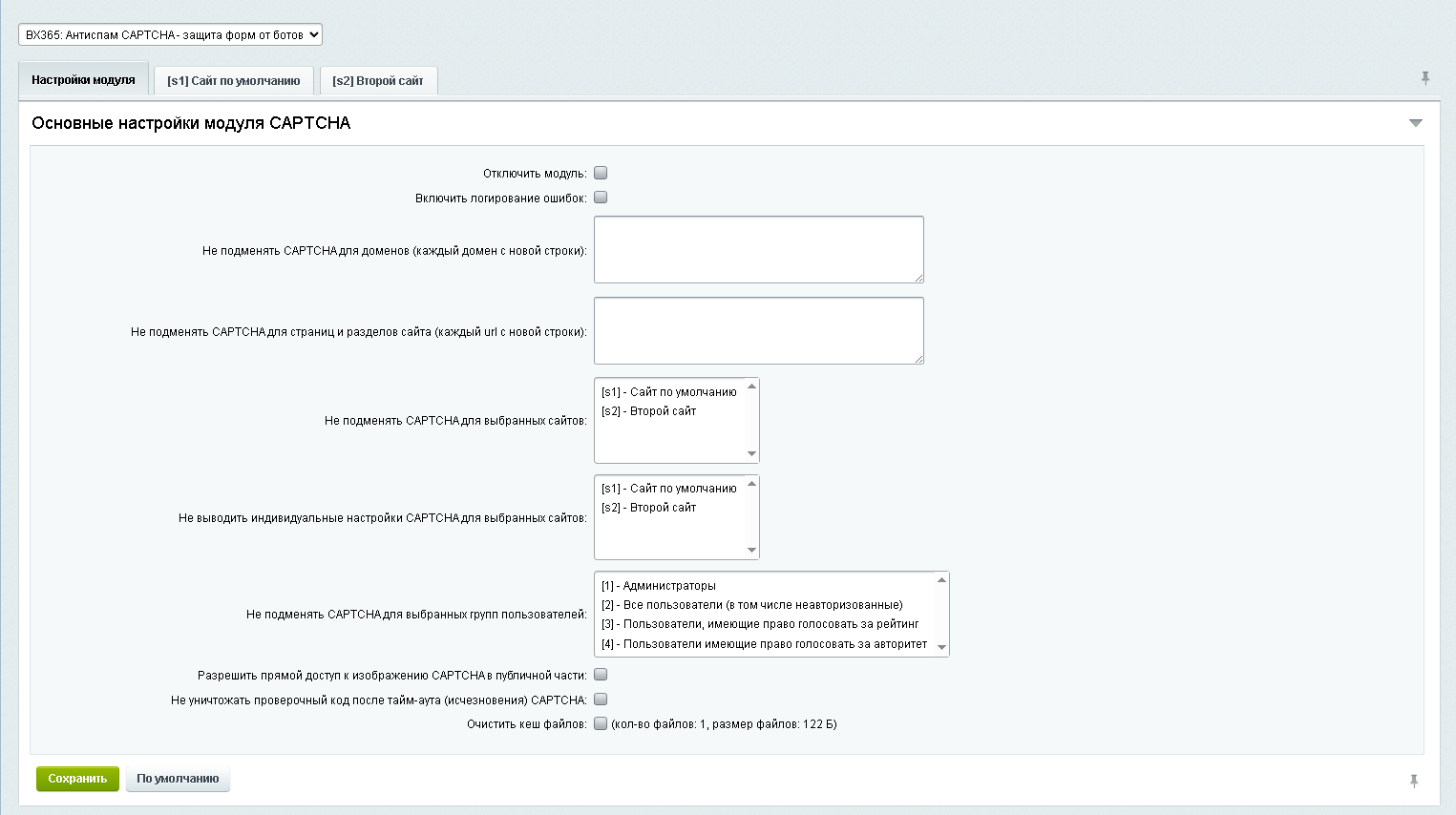Click the green Сохранить button

77,779
